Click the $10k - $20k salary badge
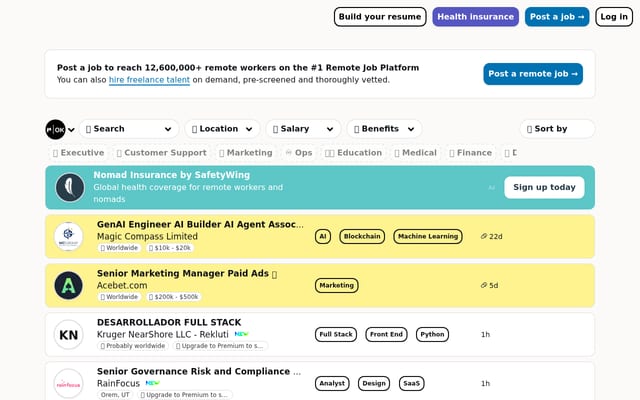The height and width of the screenshot is (400, 640). (170, 248)
